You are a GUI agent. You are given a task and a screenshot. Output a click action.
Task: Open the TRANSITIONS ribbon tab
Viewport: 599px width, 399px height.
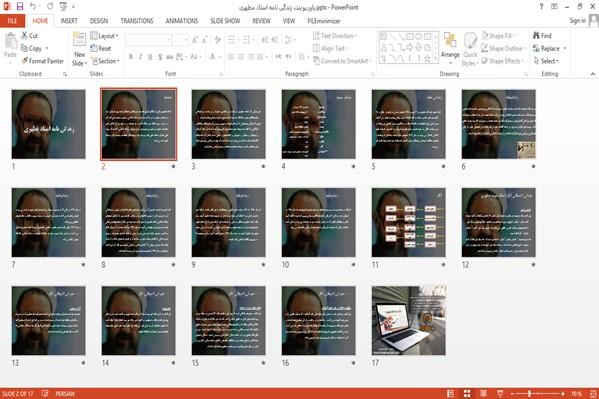click(137, 21)
